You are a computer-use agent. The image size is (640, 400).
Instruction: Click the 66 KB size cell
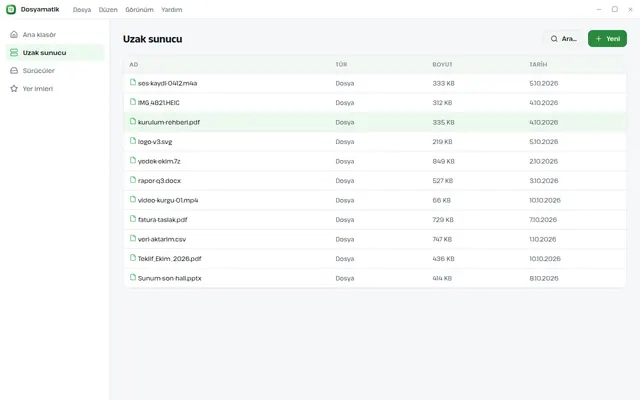pos(441,200)
